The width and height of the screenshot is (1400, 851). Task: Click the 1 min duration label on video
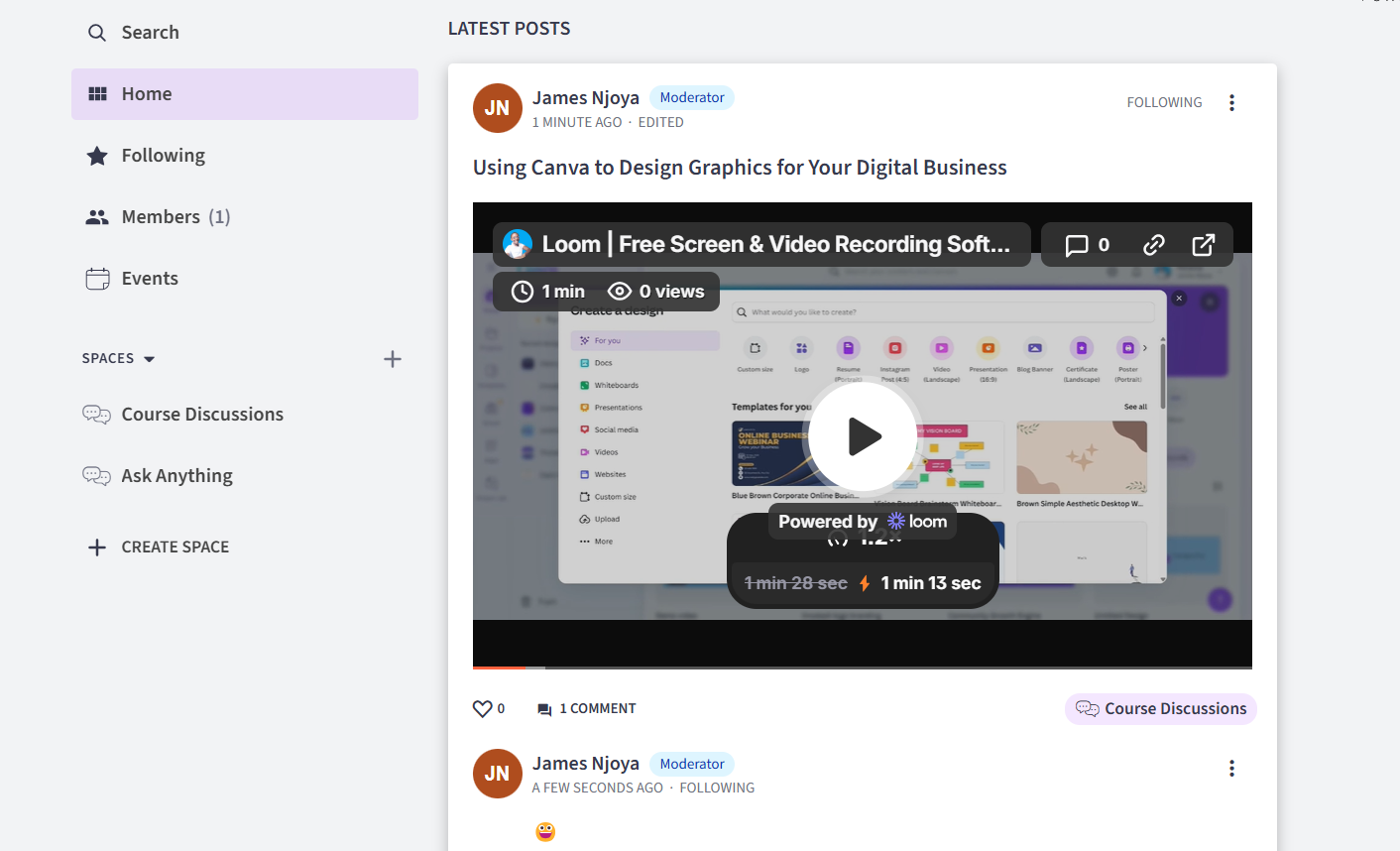click(548, 292)
